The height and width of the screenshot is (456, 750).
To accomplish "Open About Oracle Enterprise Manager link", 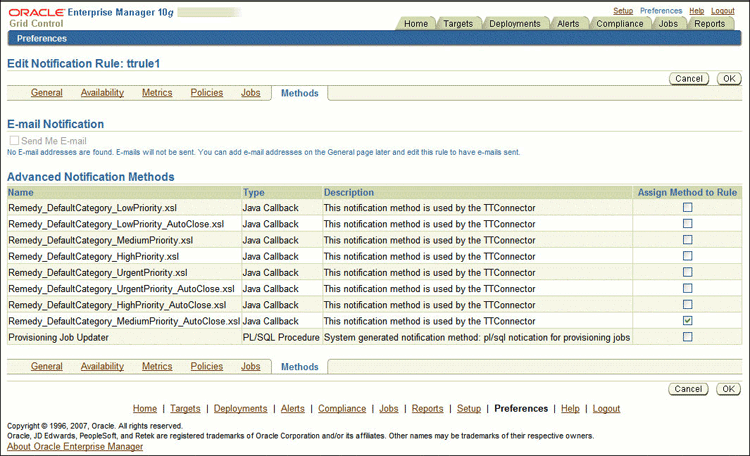I will click(x=75, y=447).
